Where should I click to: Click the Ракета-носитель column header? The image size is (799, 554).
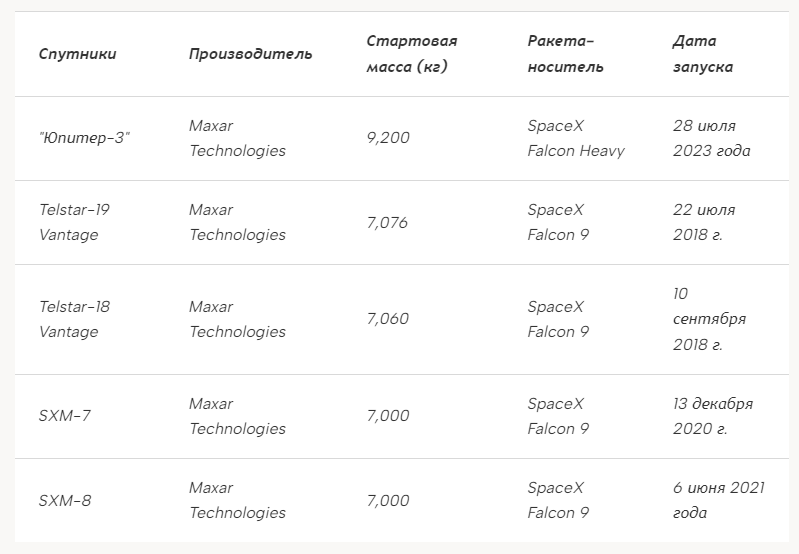pos(565,54)
